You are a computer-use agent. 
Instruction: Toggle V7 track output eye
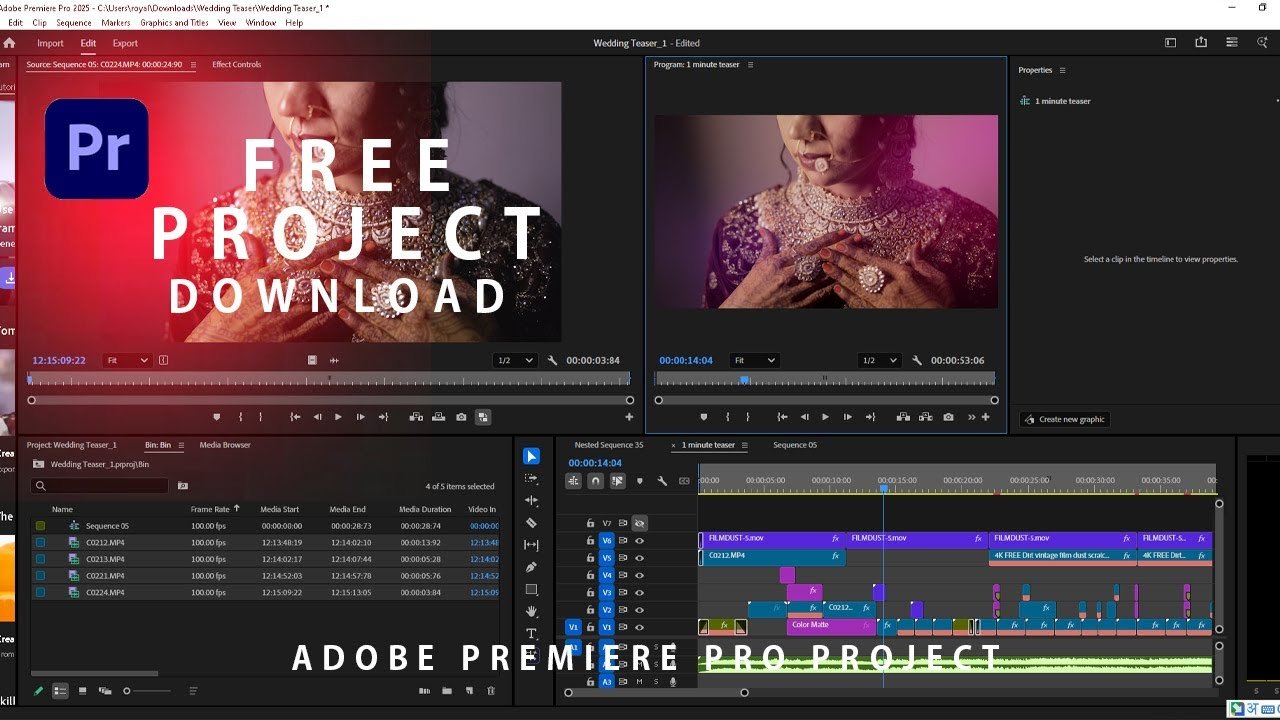pos(639,523)
